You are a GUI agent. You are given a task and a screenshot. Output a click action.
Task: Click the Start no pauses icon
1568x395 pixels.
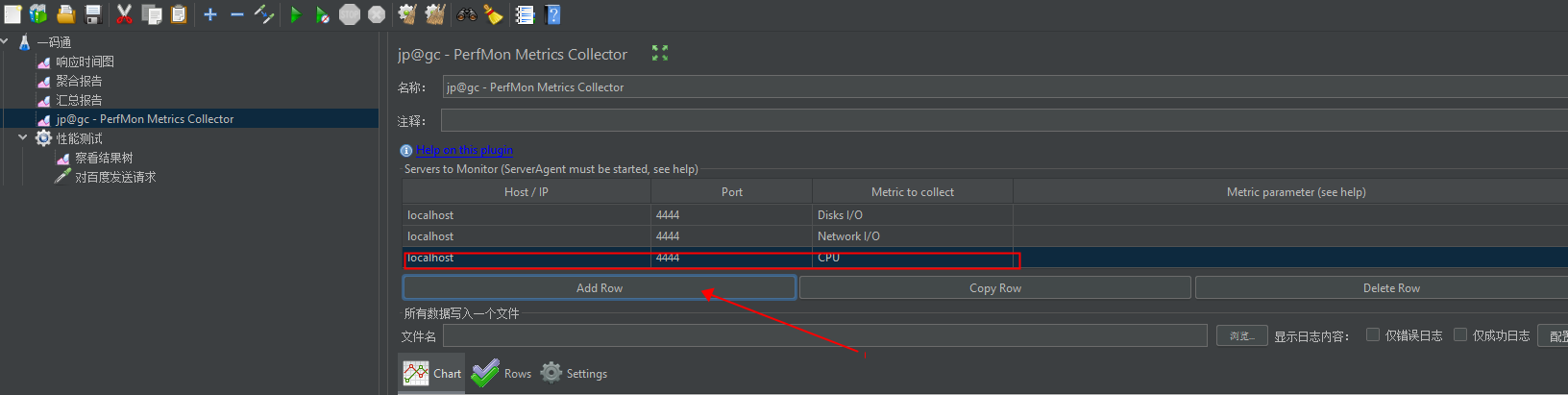[323, 14]
